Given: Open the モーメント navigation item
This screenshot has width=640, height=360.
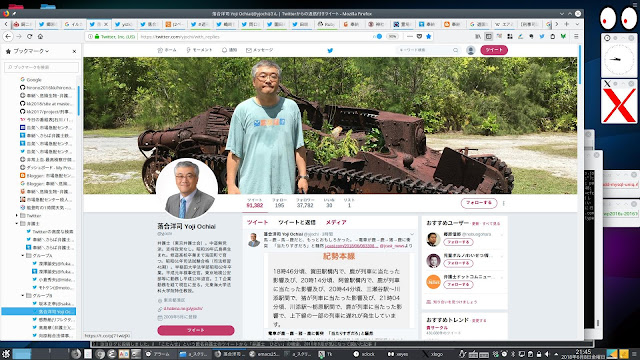Looking at the screenshot, I should click(x=199, y=50).
